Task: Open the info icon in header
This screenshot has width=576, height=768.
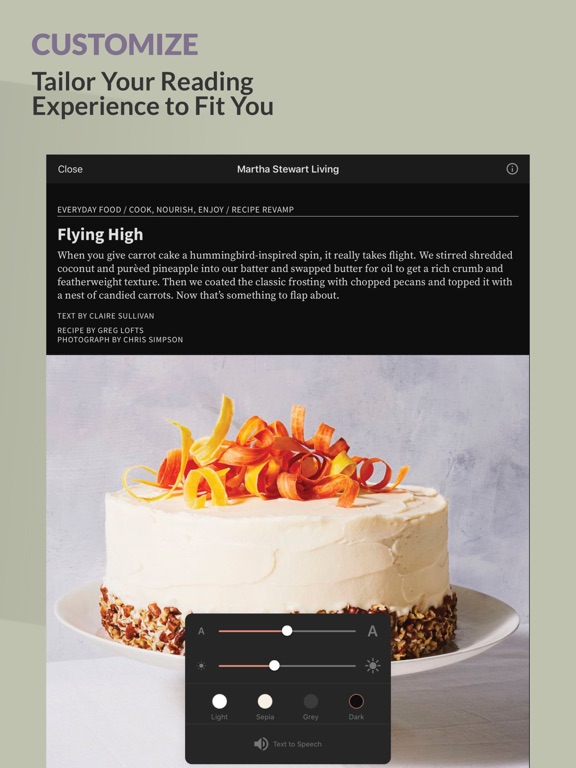Action: point(512,169)
